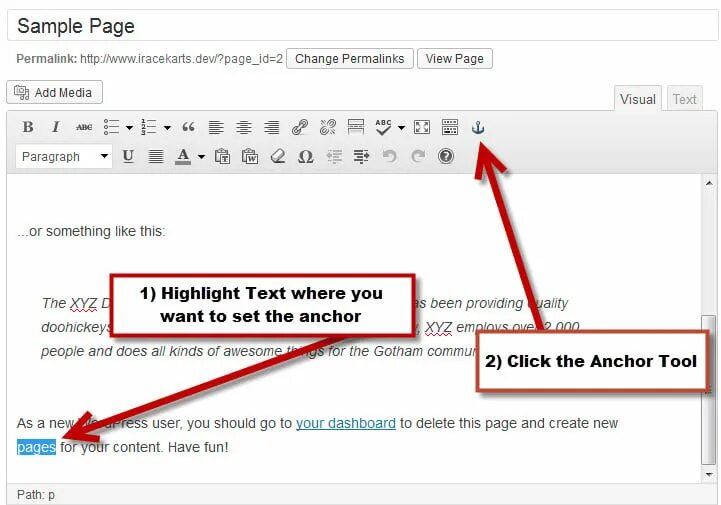Remove link with unlink icon
Viewport: 721px width, 505px height.
coord(328,127)
